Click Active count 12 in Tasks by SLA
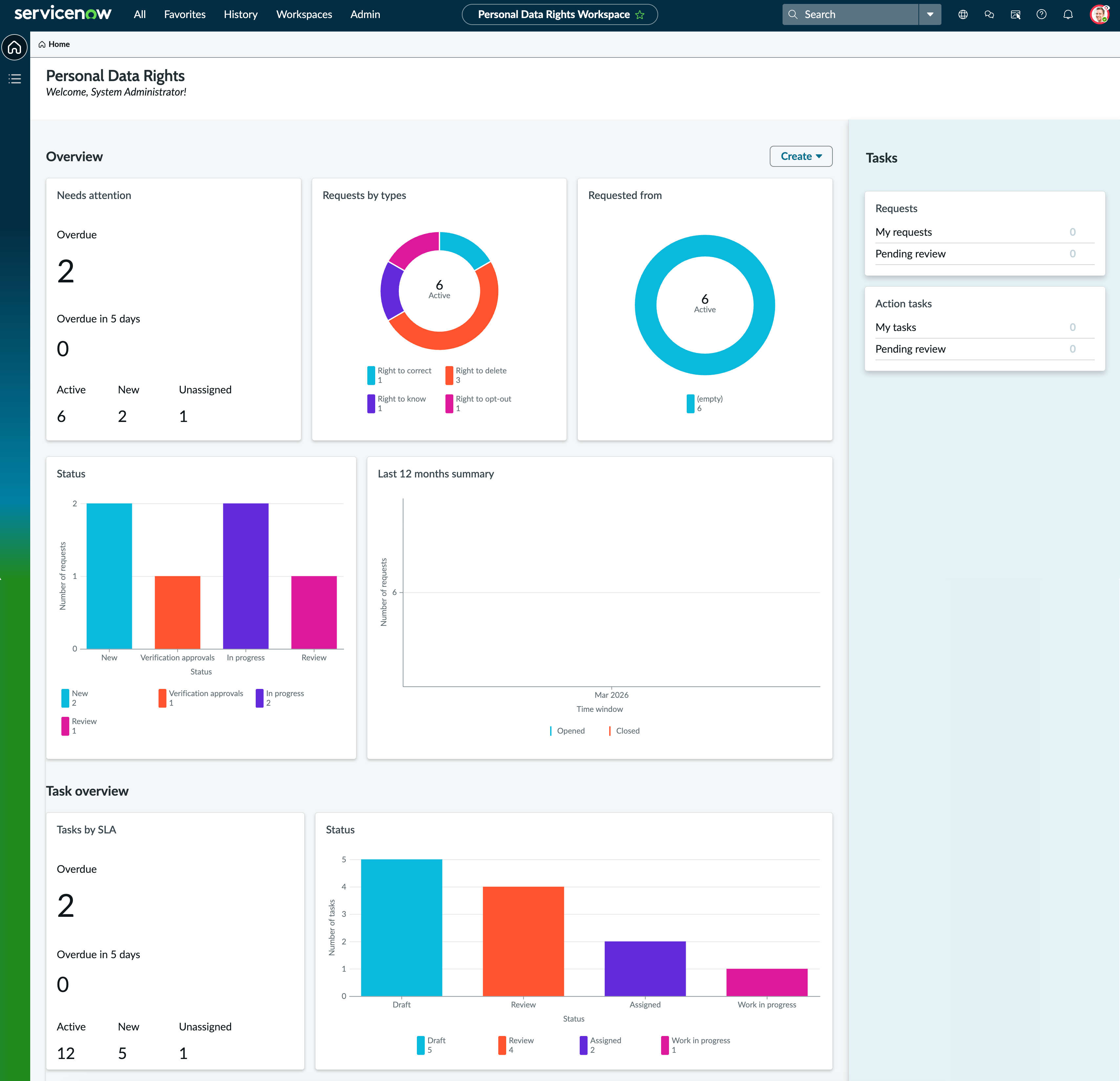1120x1081 pixels. click(x=66, y=1053)
